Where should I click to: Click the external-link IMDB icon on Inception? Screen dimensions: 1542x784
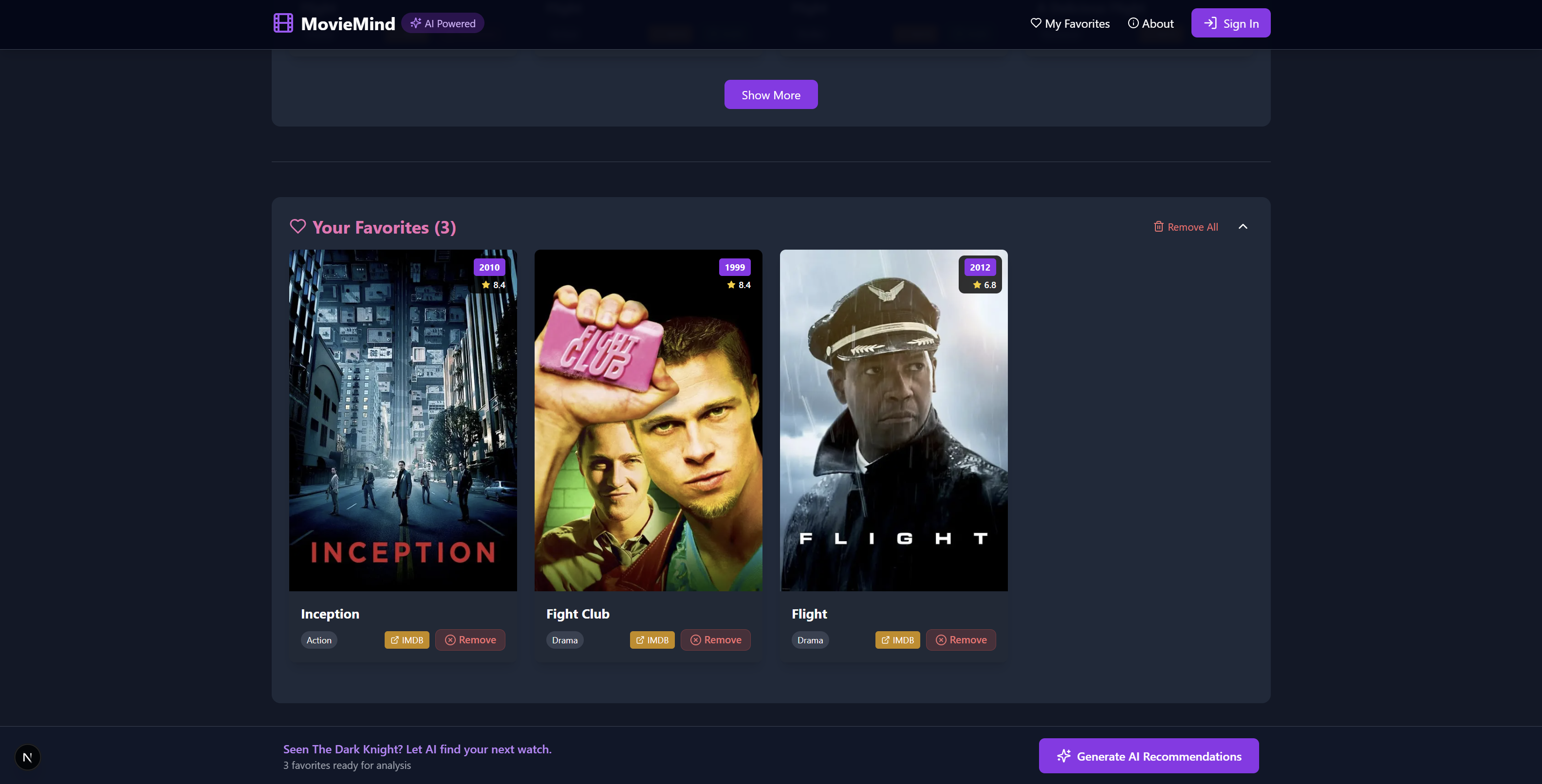click(x=396, y=640)
